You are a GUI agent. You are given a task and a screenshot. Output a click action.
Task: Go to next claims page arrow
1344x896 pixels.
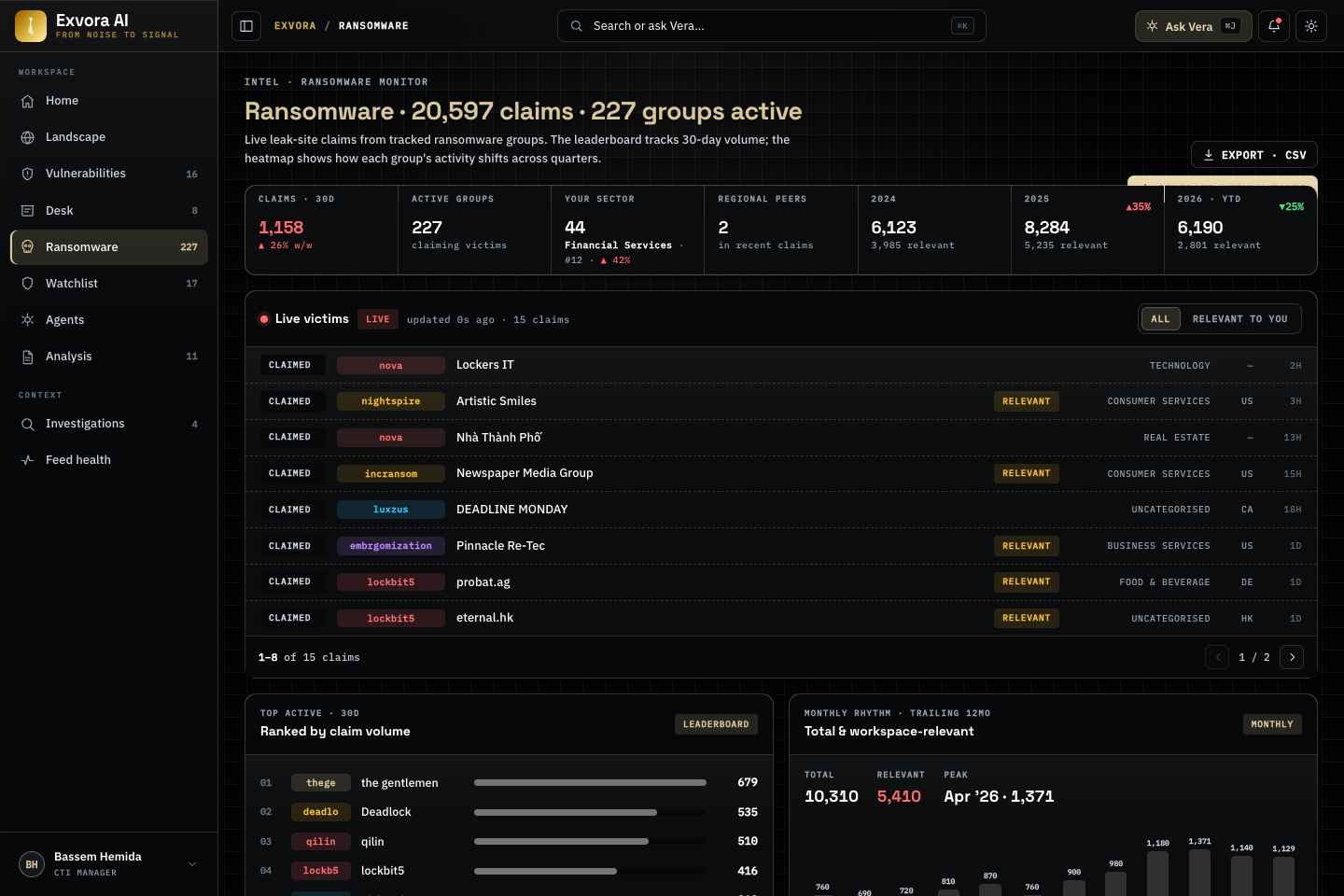[1292, 657]
